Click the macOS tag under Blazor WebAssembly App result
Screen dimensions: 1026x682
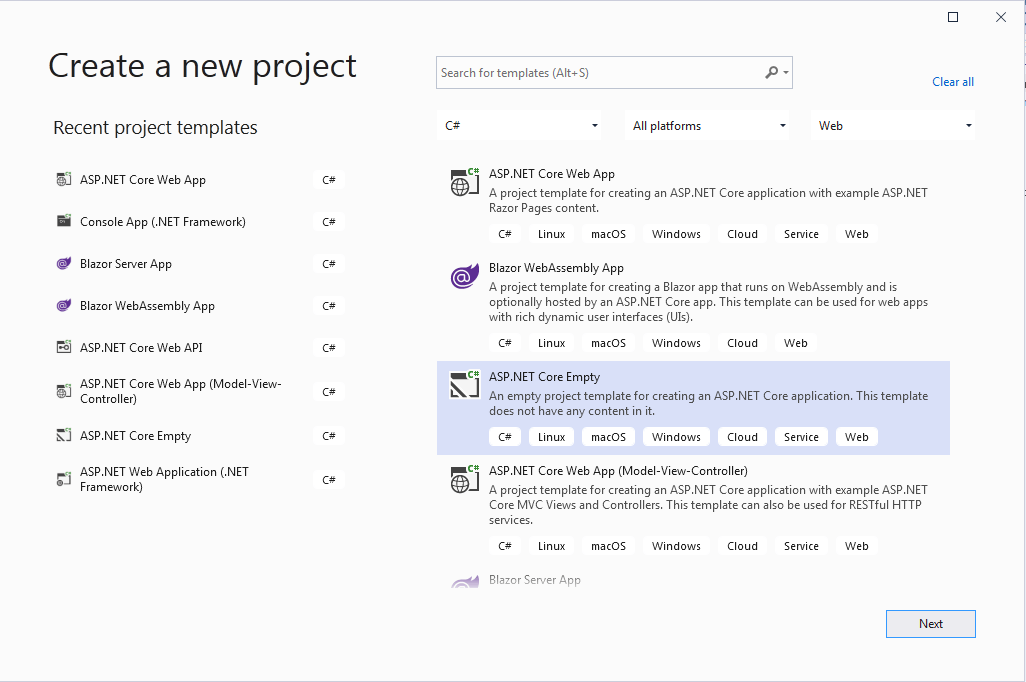609,343
